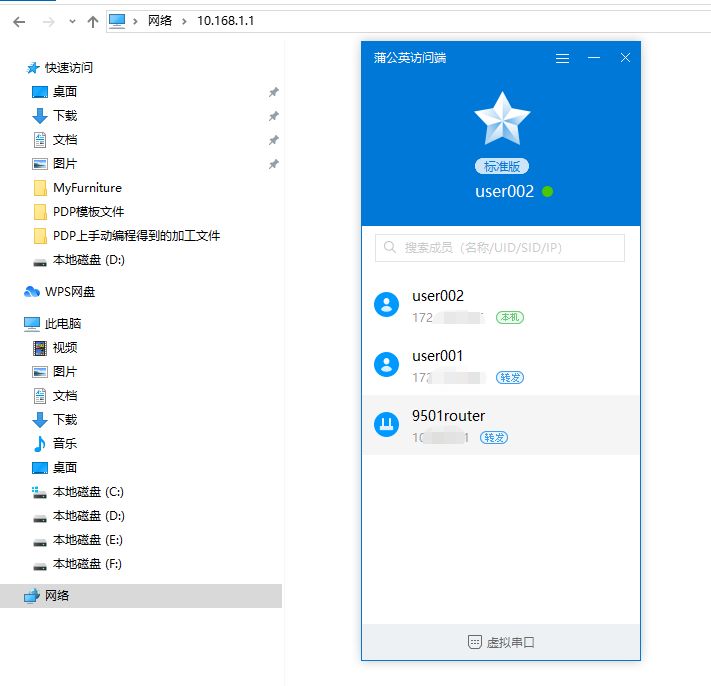711x686 pixels.
Task: Open the hamburger menu in 蒲公英访问端
Action: (x=562, y=58)
